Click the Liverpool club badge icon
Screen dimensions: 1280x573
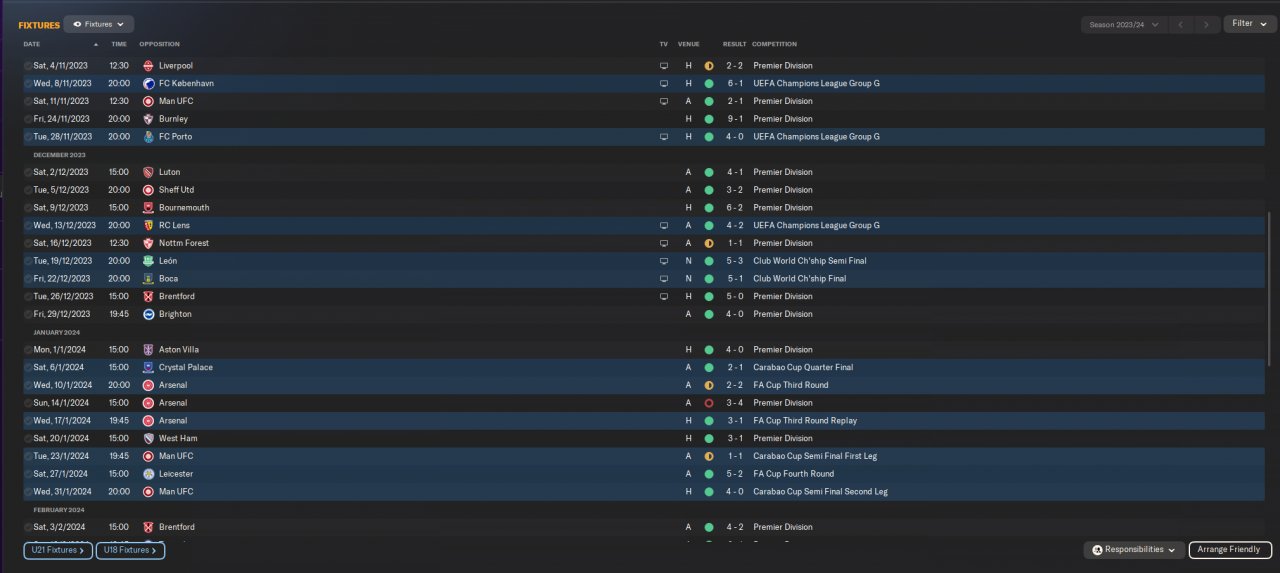click(149, 66)
